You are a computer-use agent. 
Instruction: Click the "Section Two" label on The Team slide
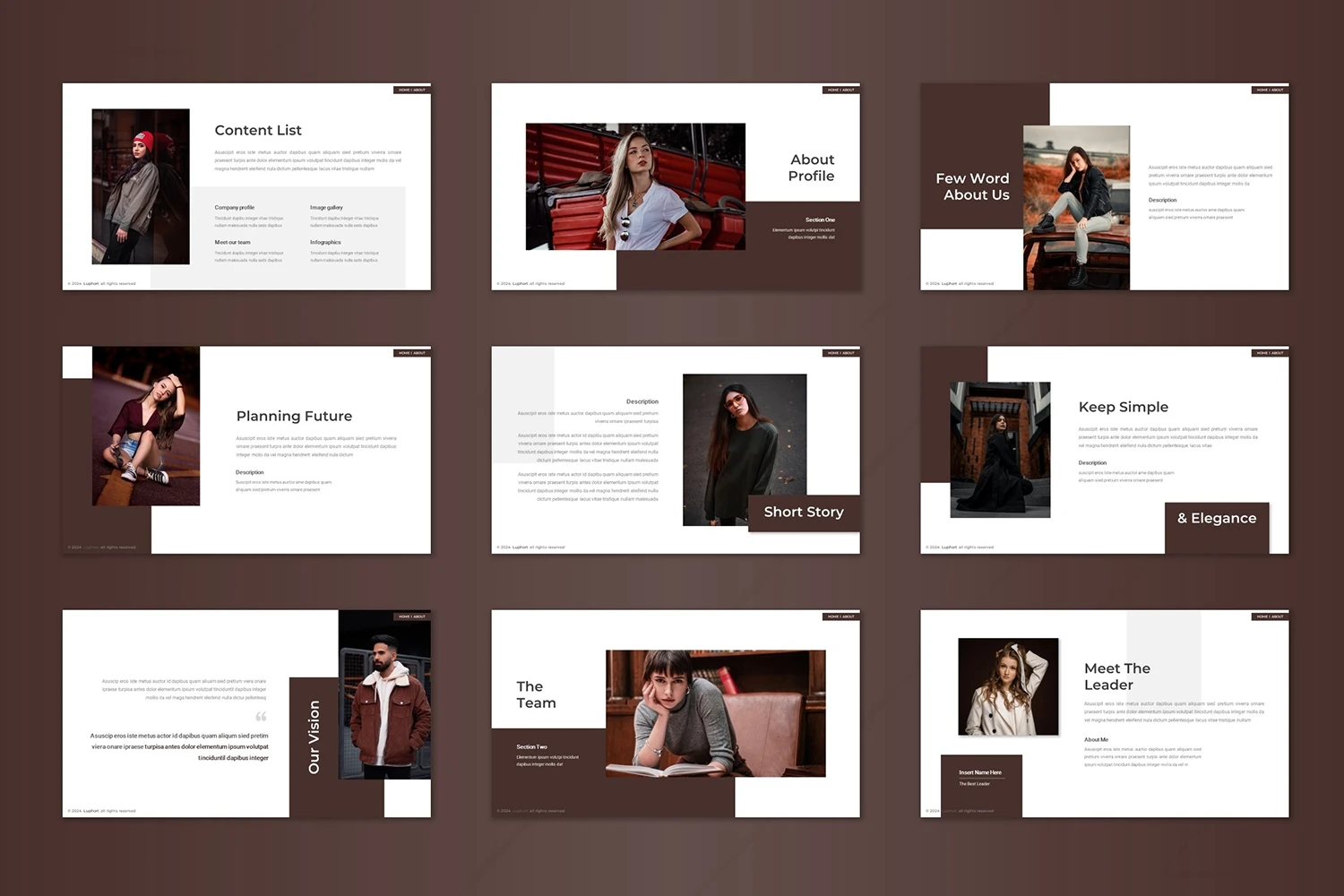point(531,746)
